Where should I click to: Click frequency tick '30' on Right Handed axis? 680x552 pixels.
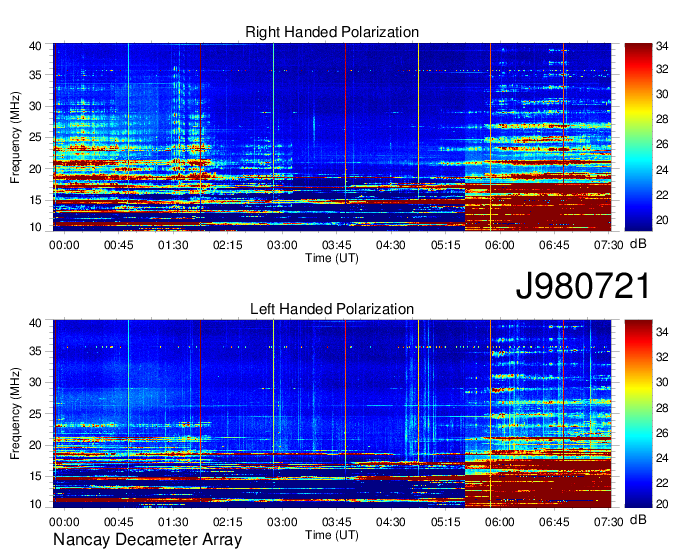coord(35,106)
